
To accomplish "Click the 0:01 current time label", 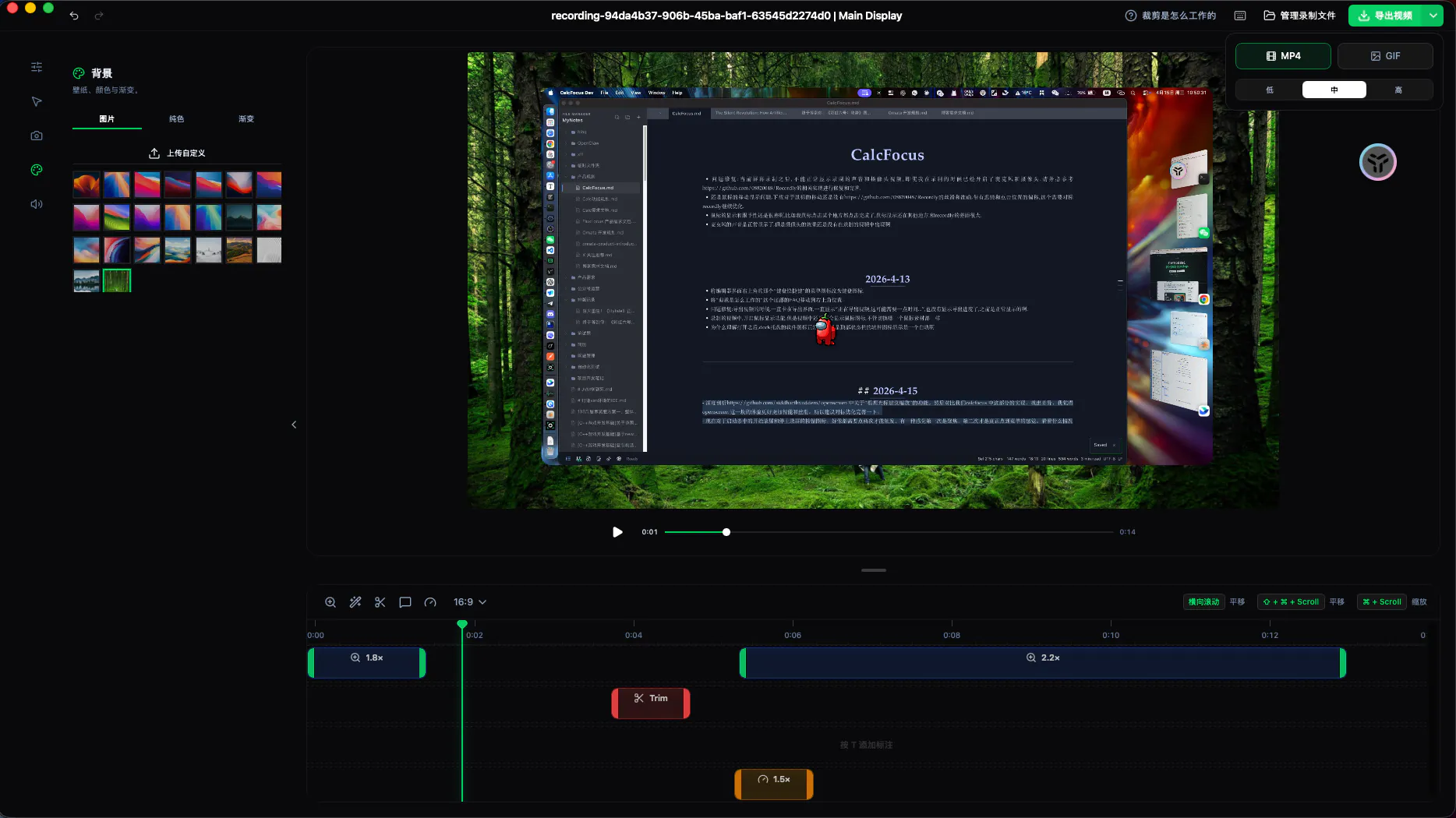I will click(x=649, y=532).
